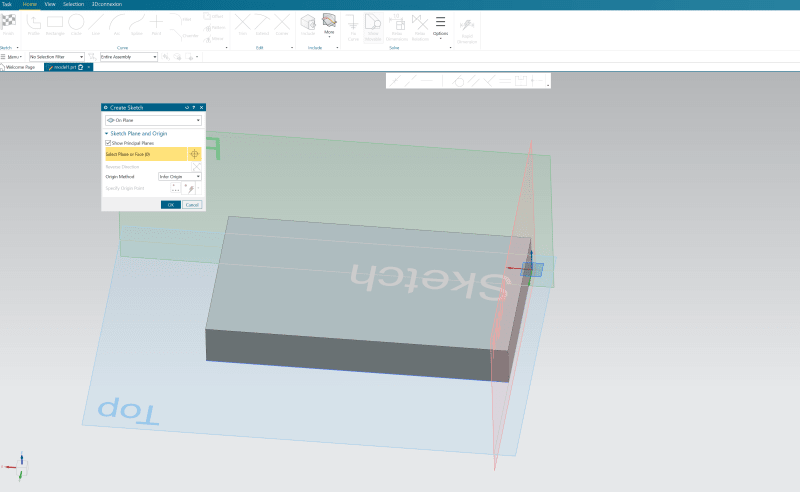This screenshot has height=492, width=800.
Task: Select the Rectangle tool
Action: pos(55,22)
